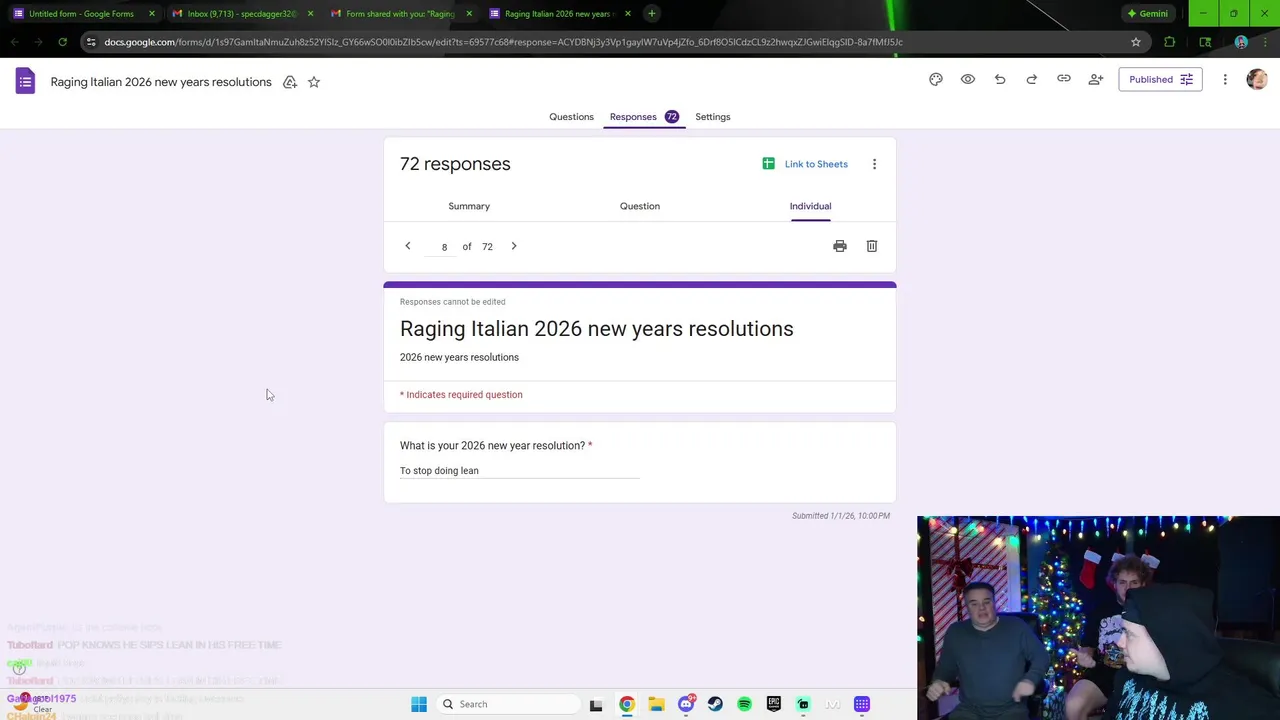
Task: Open the Gemini button in Chrome
Action: [1147, 14]
